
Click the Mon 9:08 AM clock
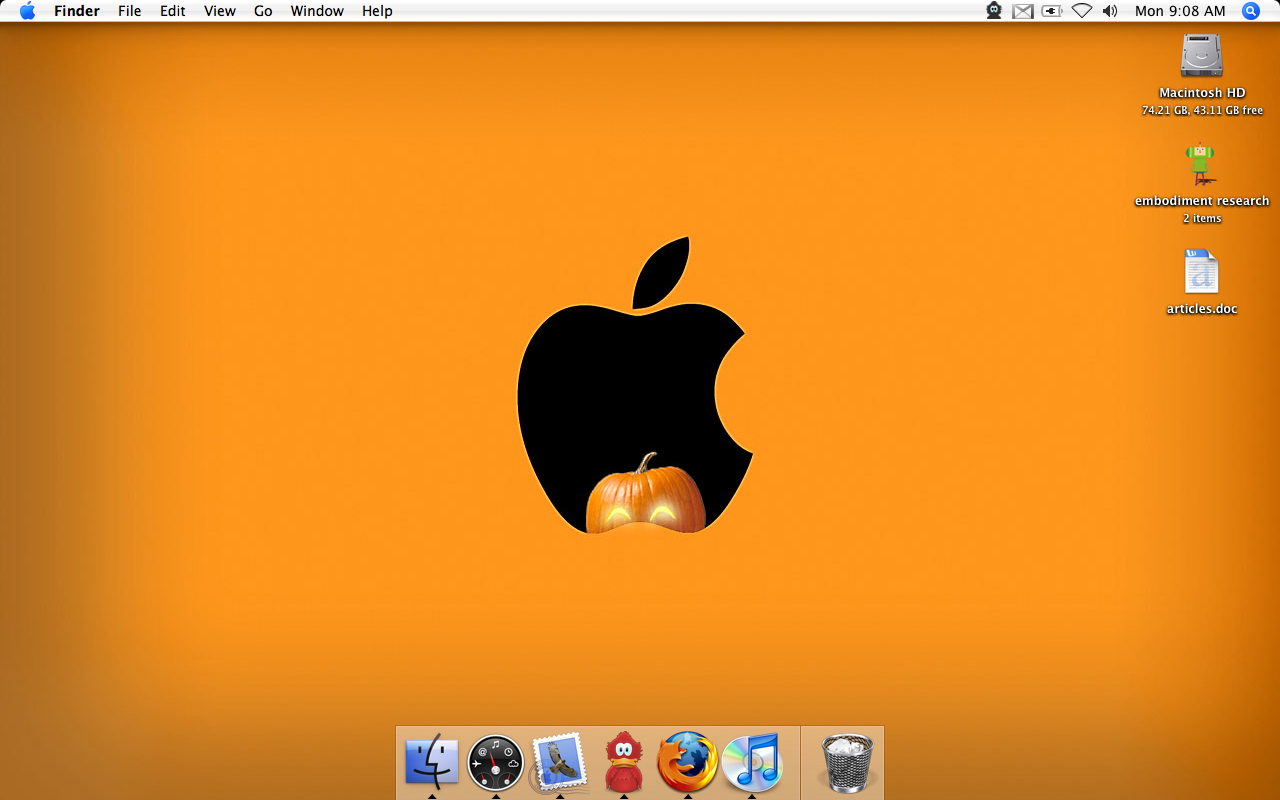1180,11
